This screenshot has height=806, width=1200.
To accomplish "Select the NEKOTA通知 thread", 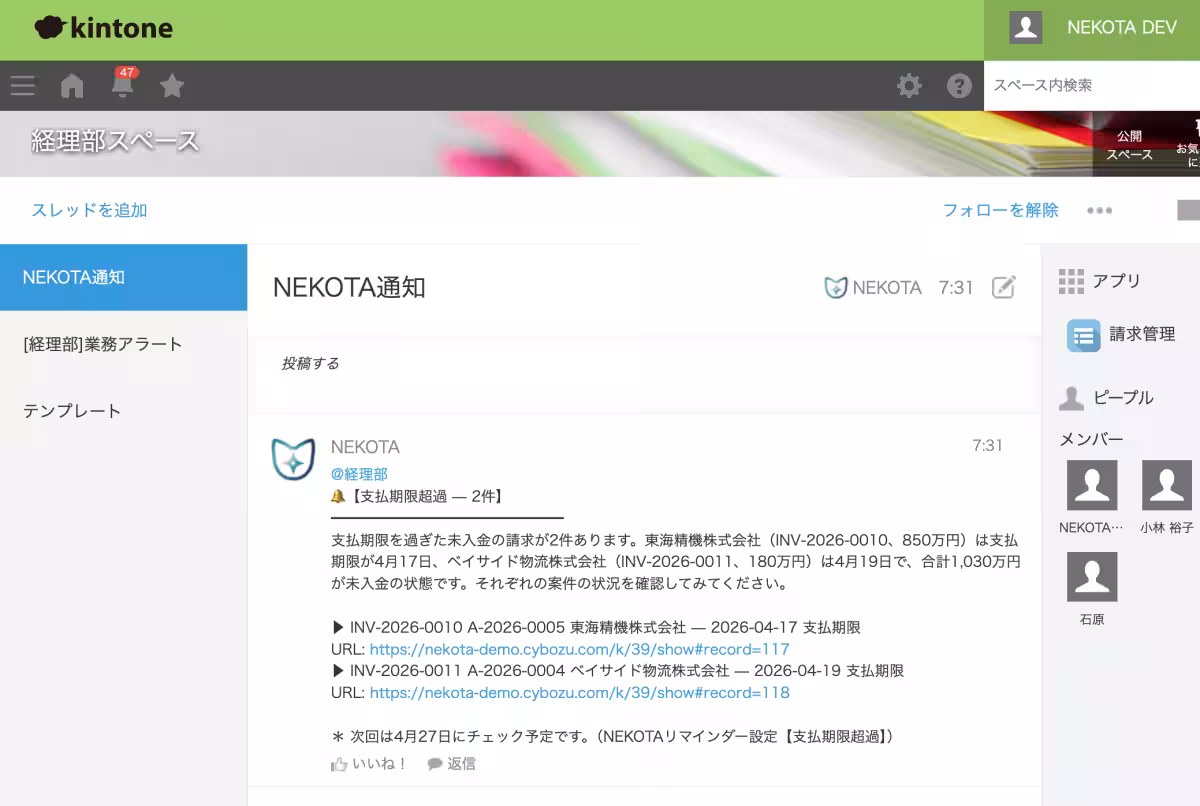I will 123,277.
